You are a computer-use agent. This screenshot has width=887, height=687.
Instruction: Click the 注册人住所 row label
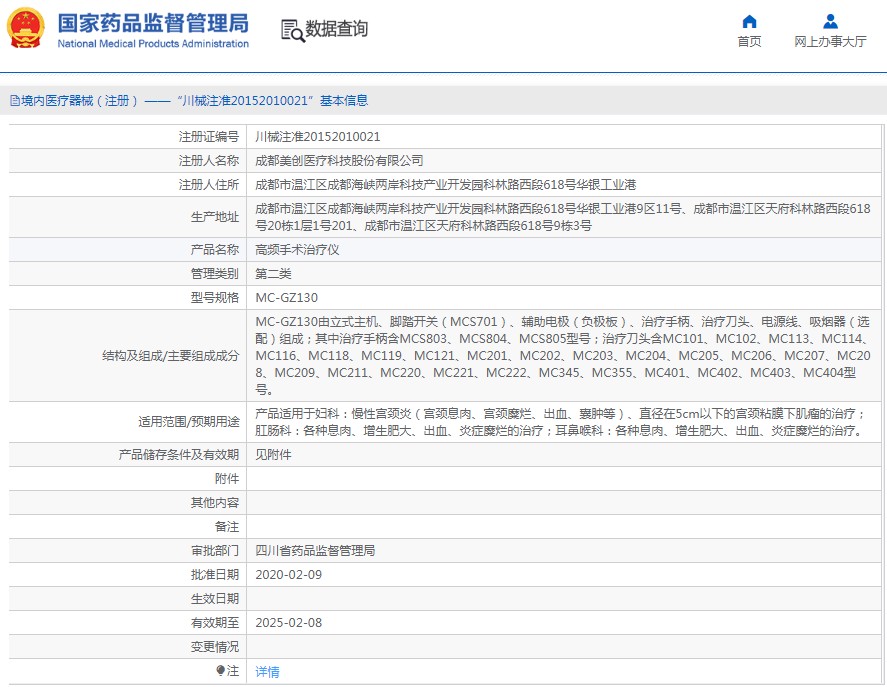pyautogui.click(x=209, y=184)
